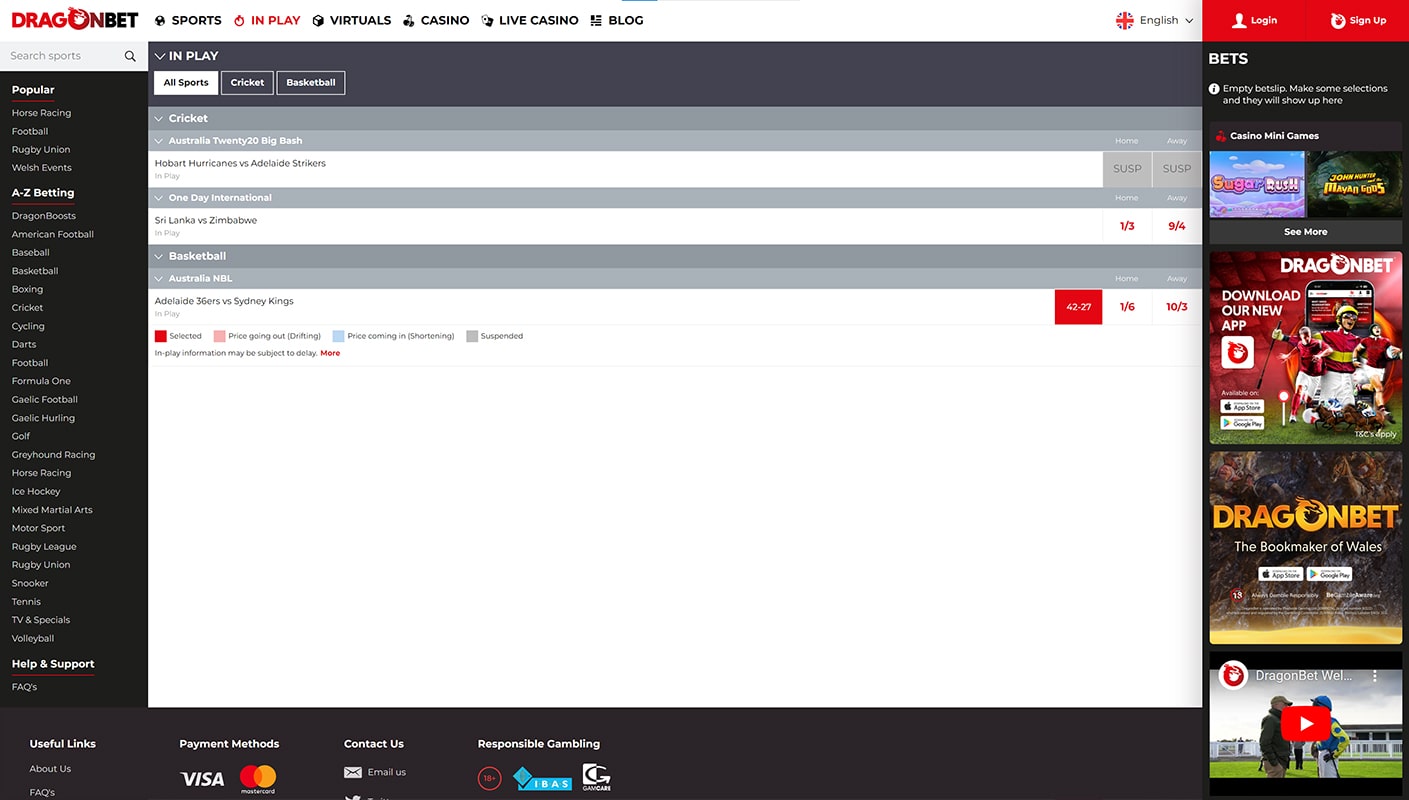The image size is (1409, 800).
Task: Open the John Hunter Mayan Gods mini game
Action: pyautogui.click(x=1355, y=184)
